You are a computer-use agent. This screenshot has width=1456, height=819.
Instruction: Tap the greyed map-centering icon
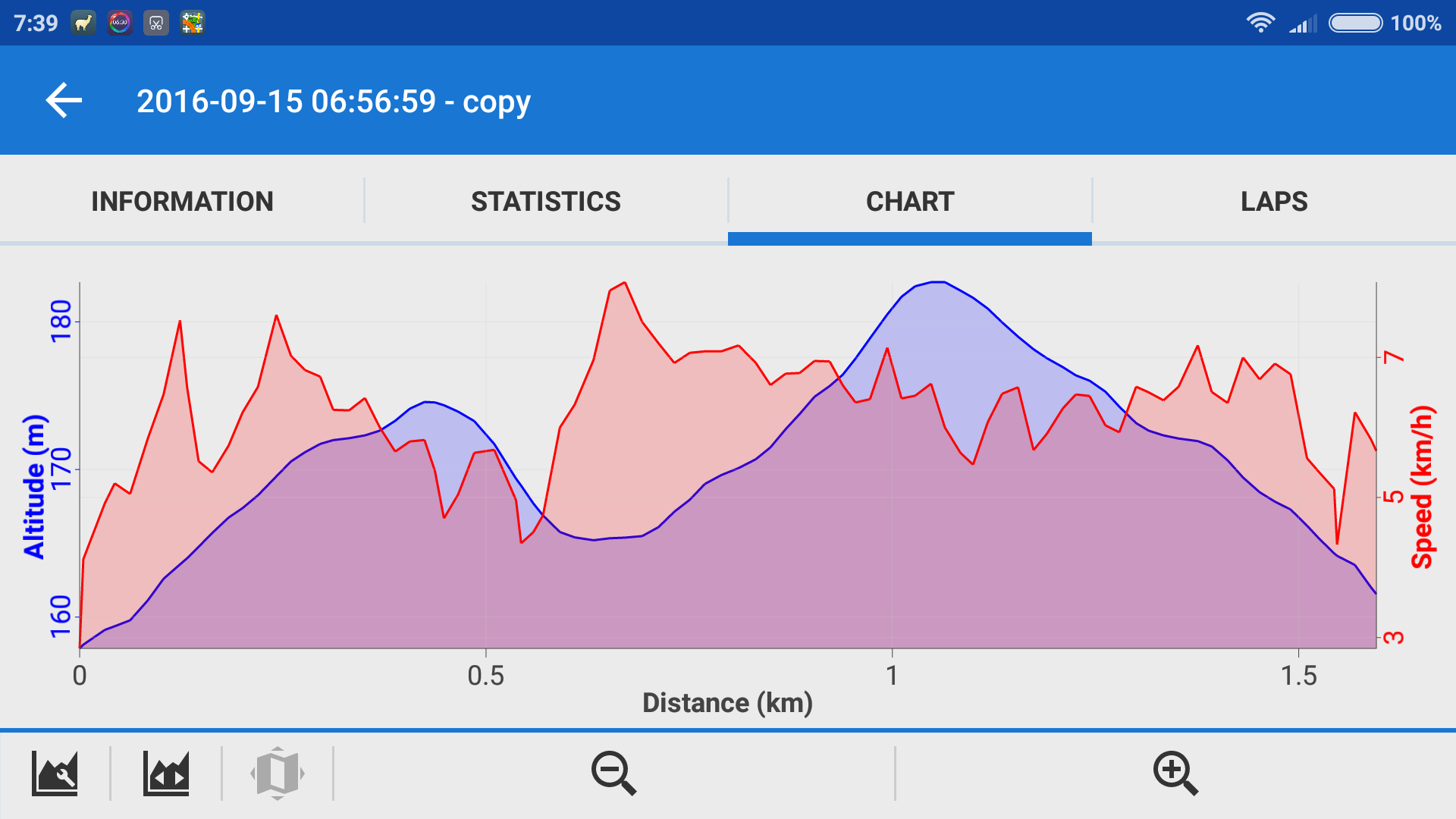coord(278,773)
